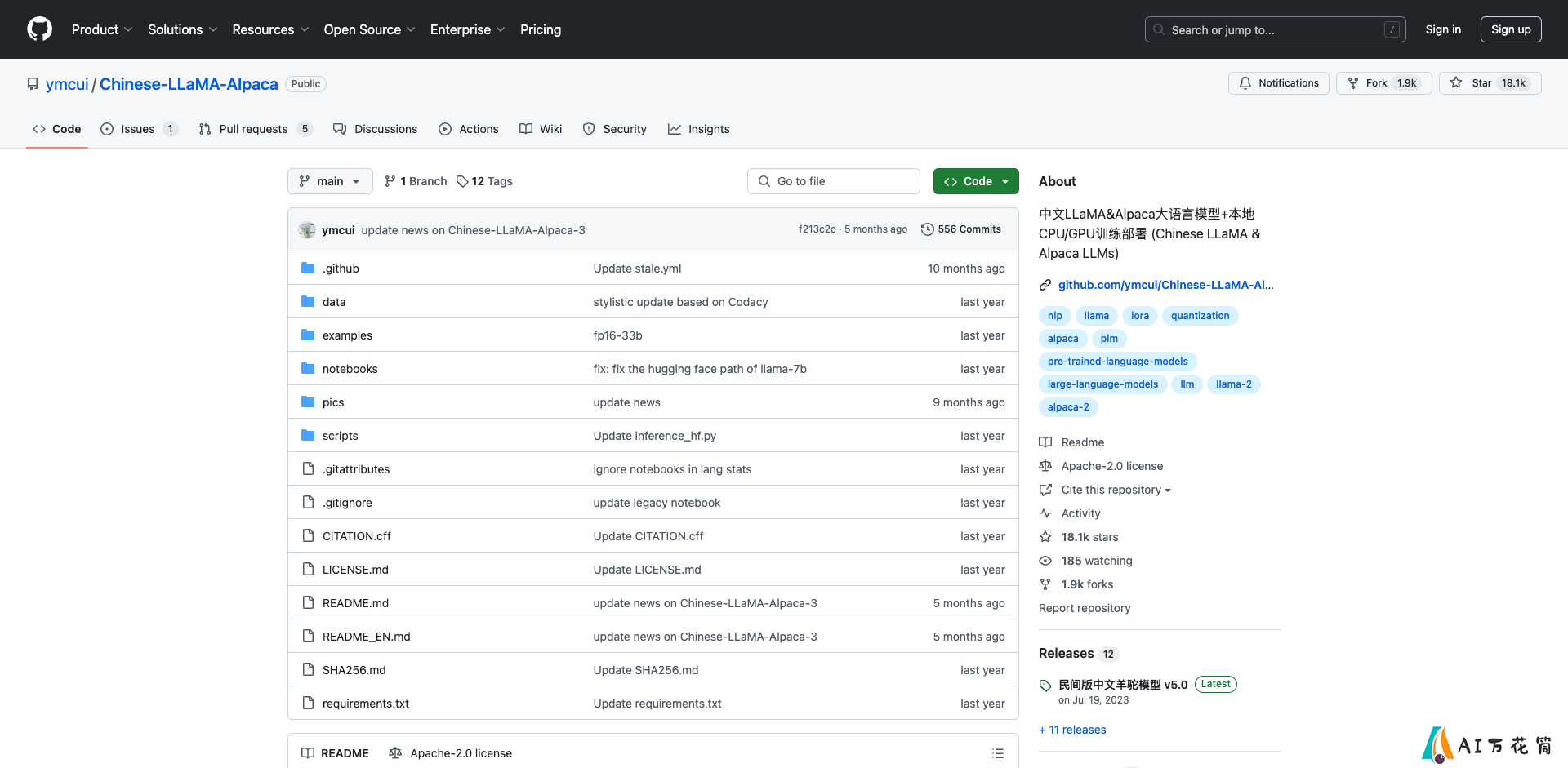1568x768 pixels.
Task: Open the f213c2c commit hash
Action: (x=817, y=229)
